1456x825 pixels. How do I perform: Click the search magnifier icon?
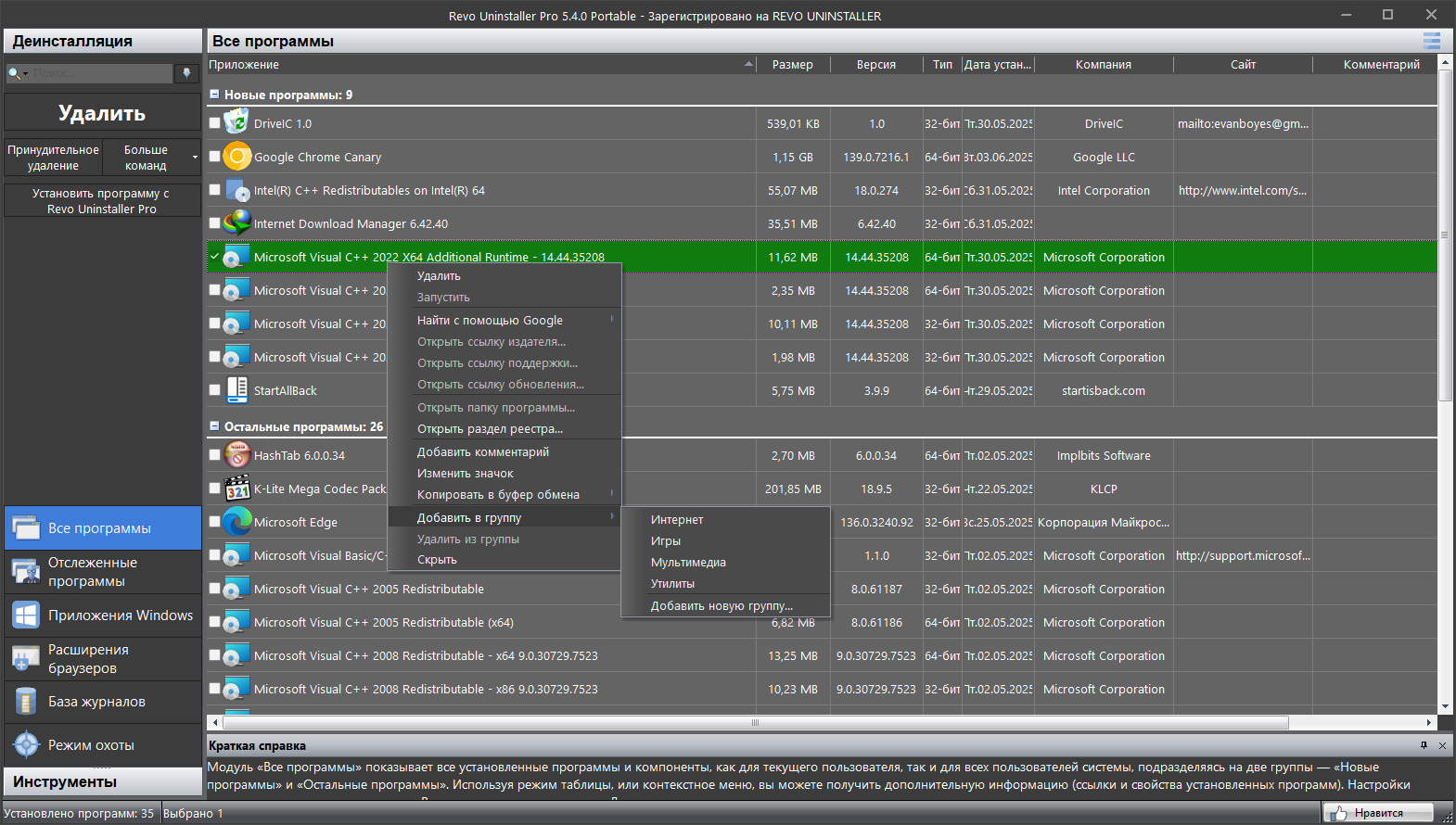14,73
